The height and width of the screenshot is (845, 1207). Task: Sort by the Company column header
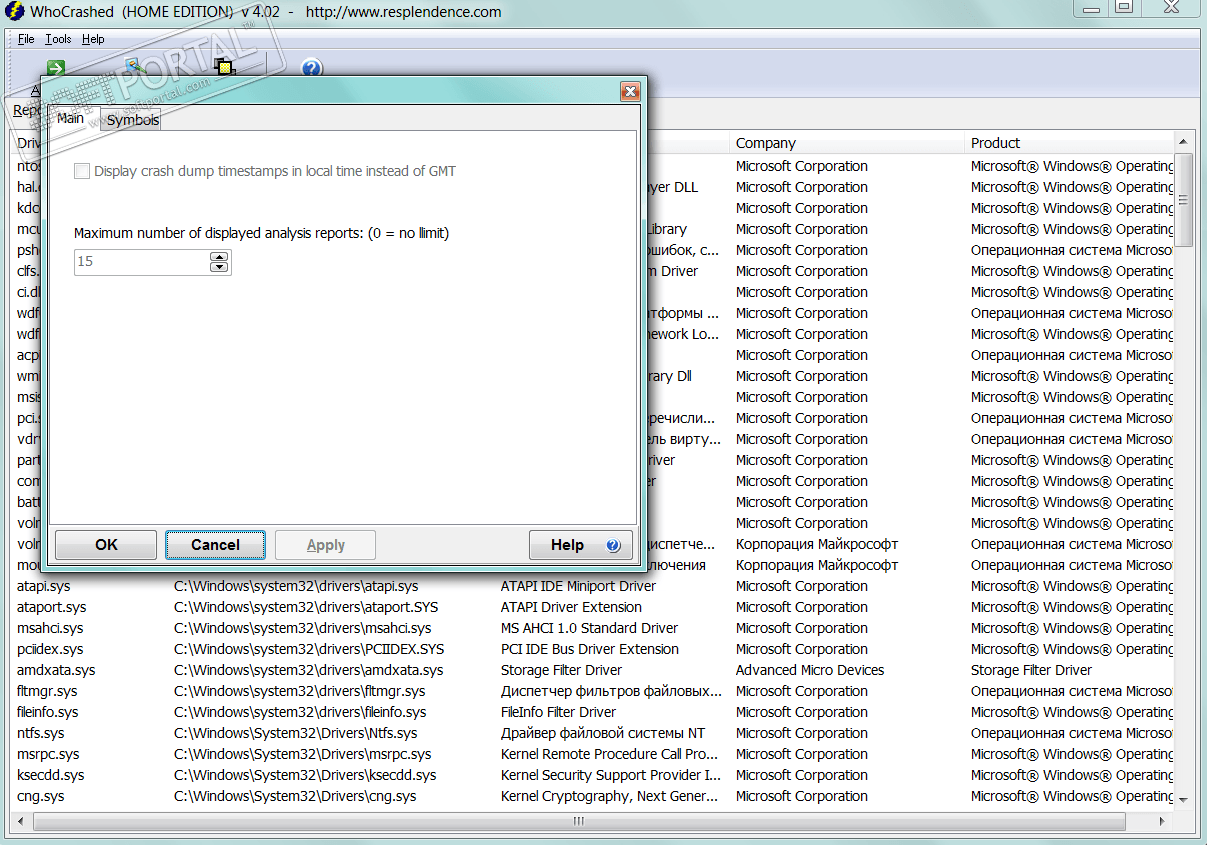(x=848, y=143)
